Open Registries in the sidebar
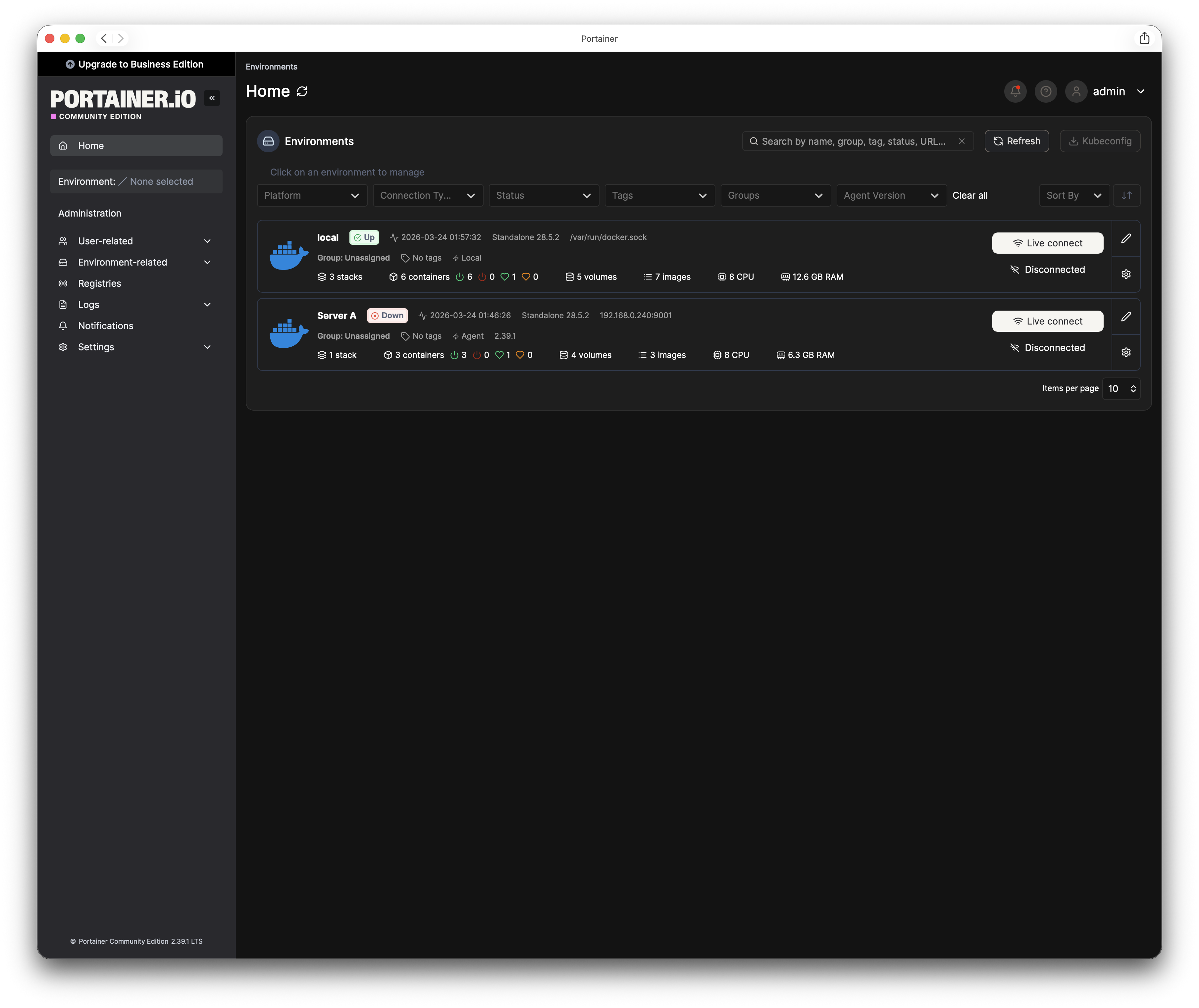Image resolution: width=1199 pixels, height=1008 pixels. coord(99,283)
